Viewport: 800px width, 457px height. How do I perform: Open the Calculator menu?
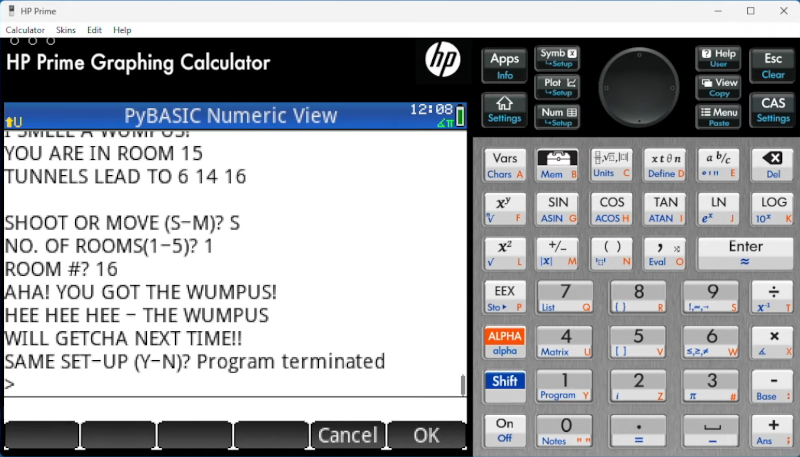(25, 30)
